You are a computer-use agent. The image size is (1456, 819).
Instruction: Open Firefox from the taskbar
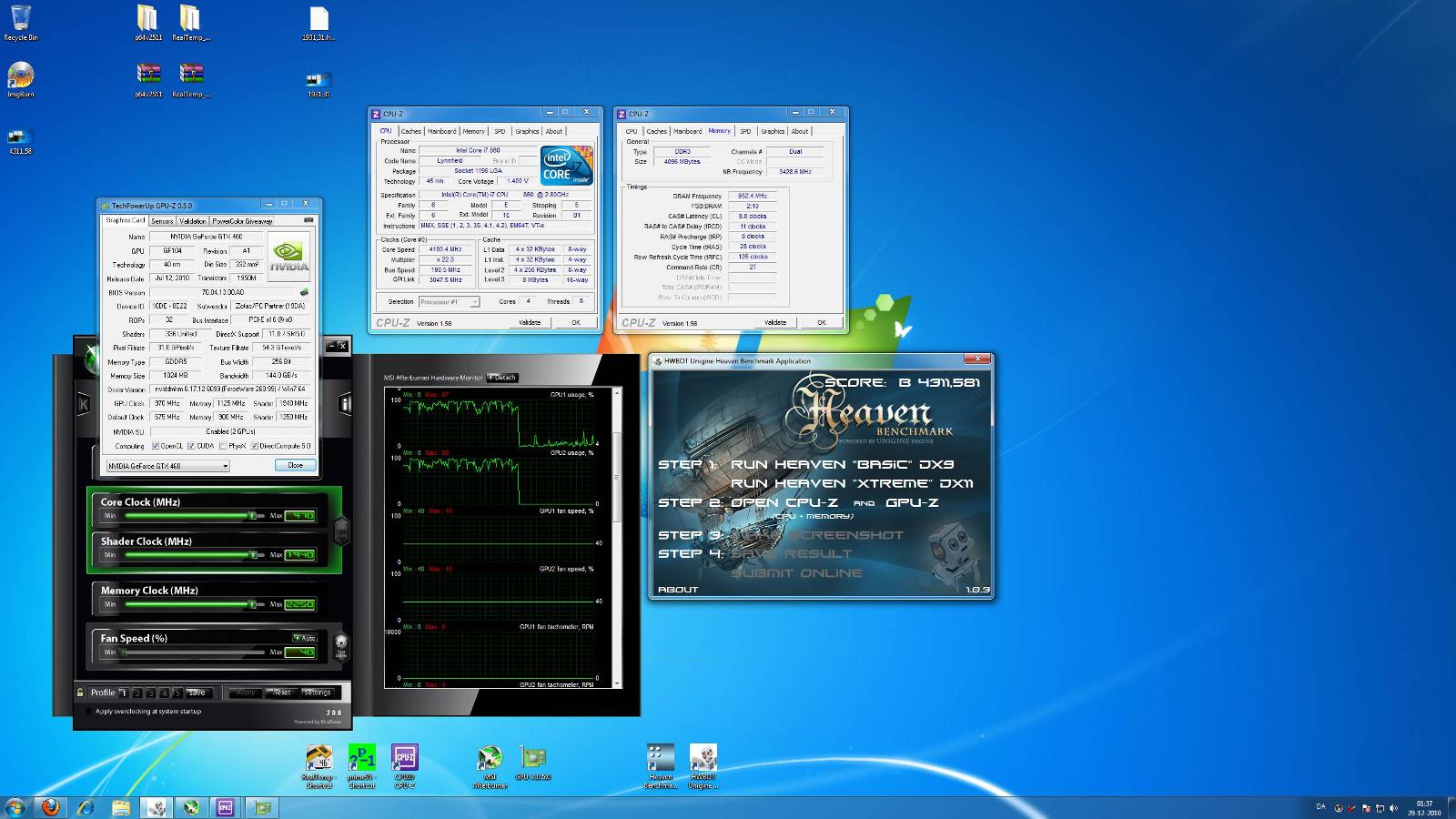coord(51,807)
